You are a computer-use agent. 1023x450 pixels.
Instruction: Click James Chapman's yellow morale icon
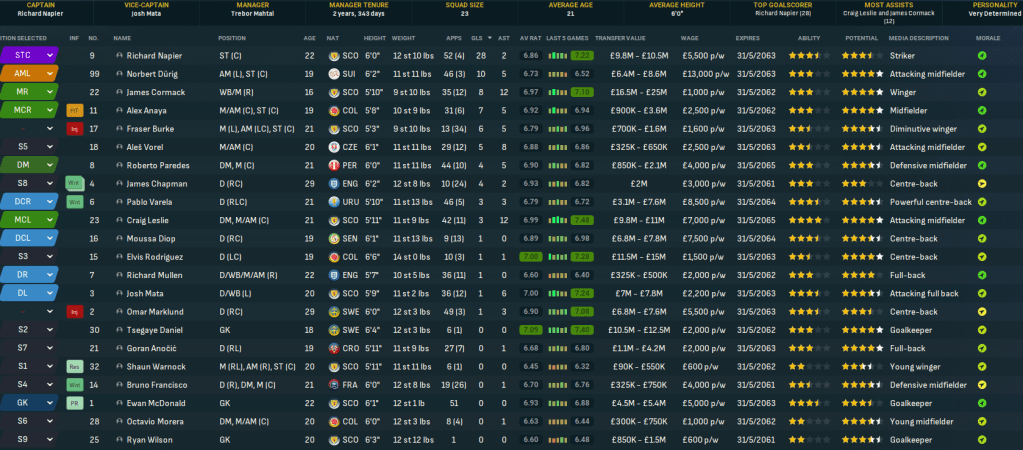(x=981, y=183)
